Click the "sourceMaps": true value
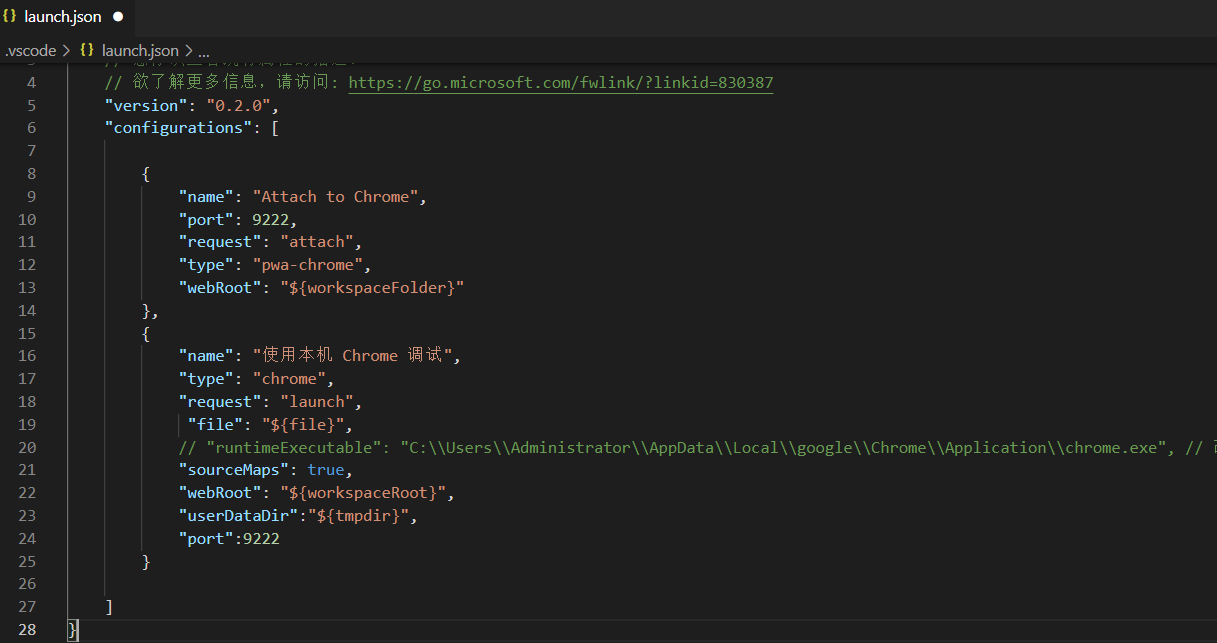The height and width of the screenshot is (643, 1217). pos(326,469)
